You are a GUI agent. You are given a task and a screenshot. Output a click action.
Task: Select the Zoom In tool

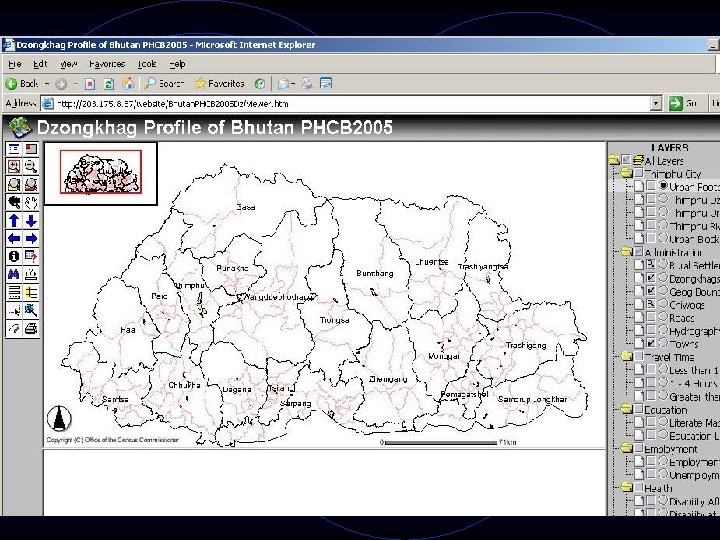pyautogui.click(x=14, y=166)
